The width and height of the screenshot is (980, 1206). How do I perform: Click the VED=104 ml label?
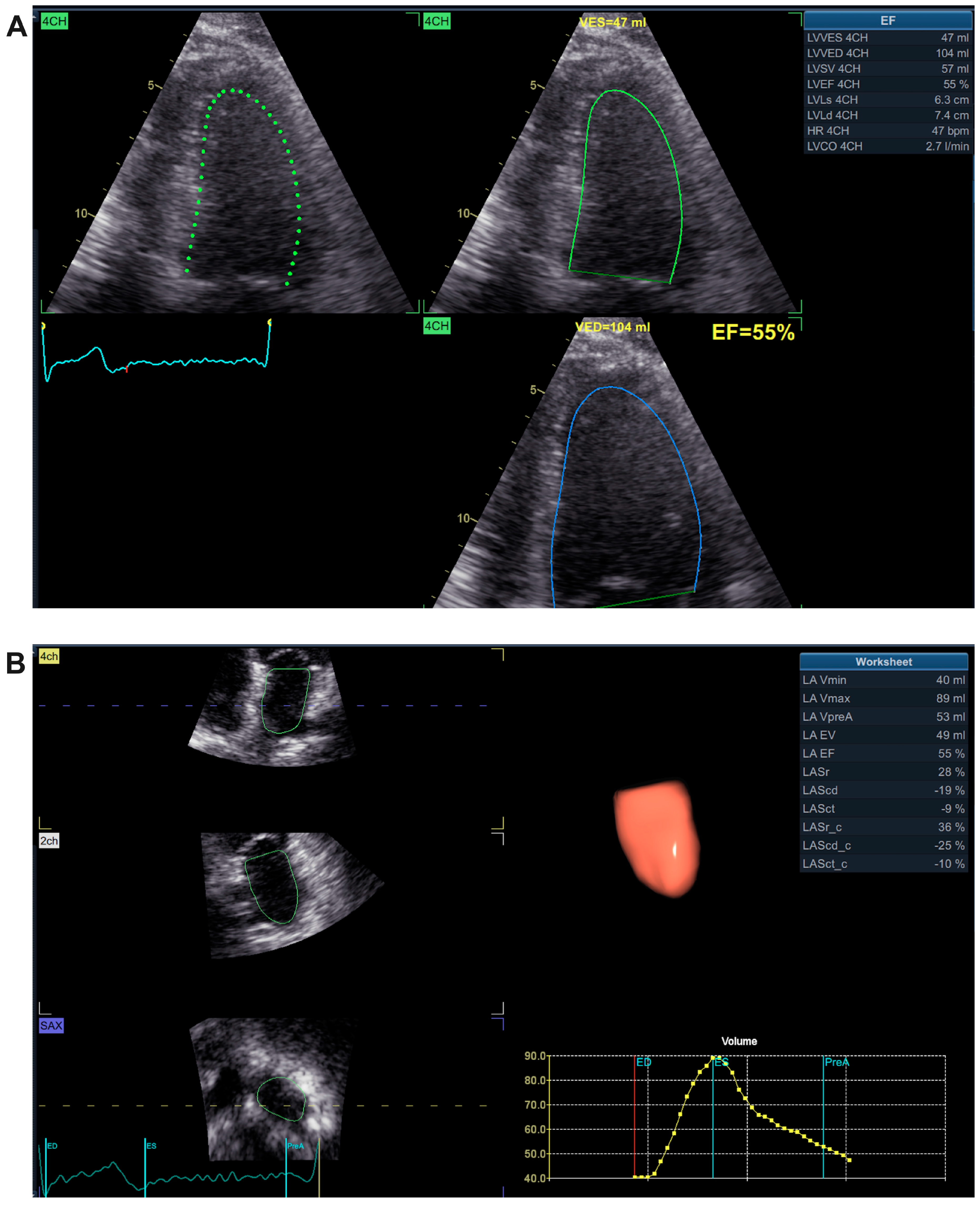(x=612, y=327)
